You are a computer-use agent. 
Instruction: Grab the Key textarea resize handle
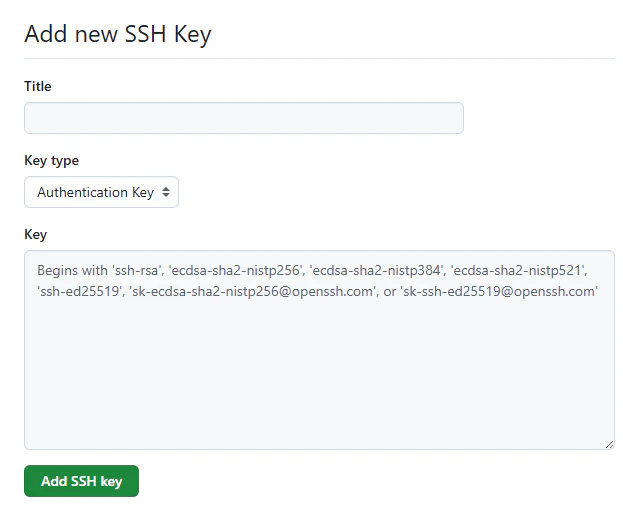pos(609,443)
